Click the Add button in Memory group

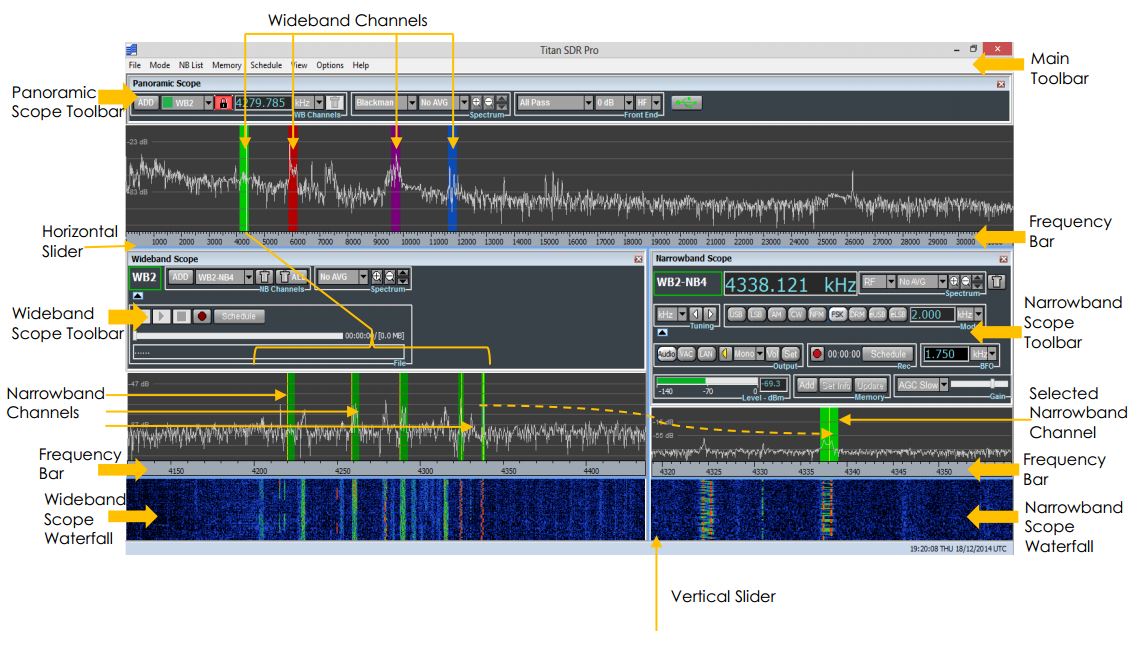[806, 385]
